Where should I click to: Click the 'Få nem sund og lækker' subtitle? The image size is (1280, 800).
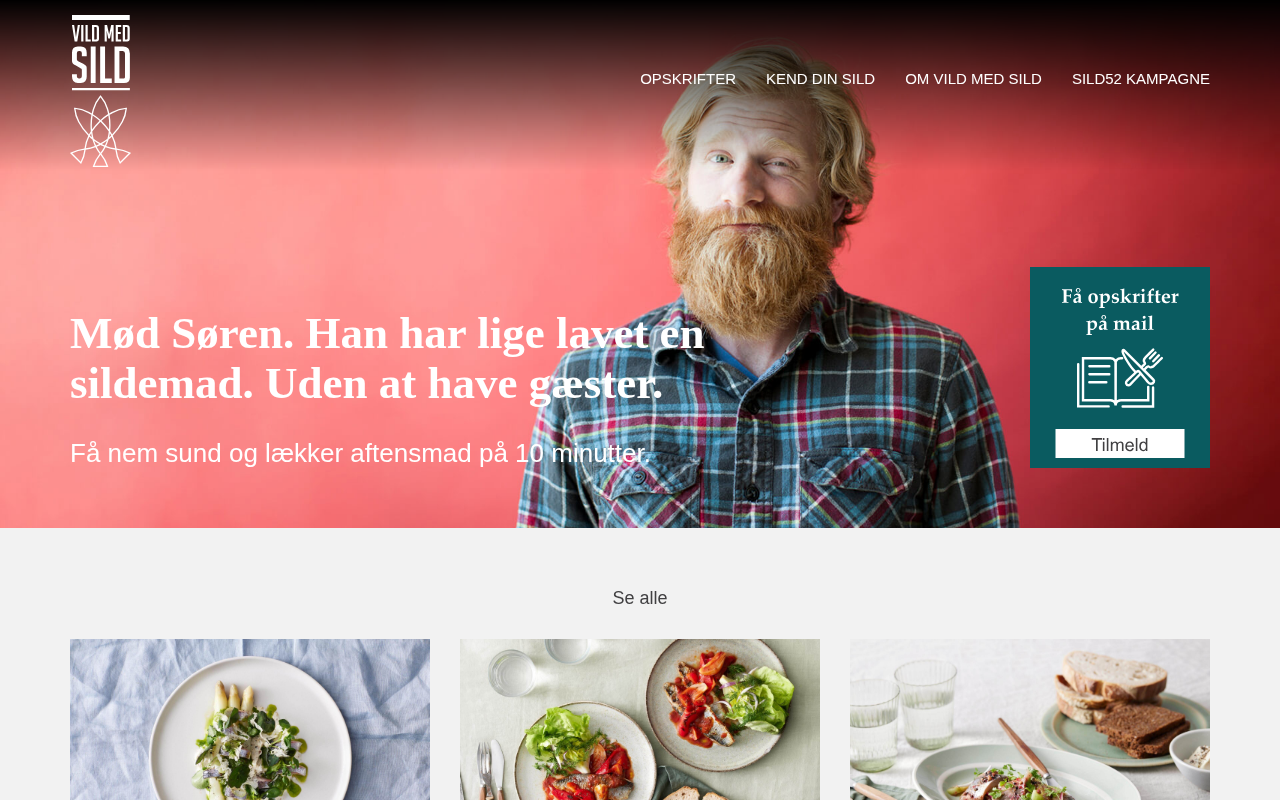[x=360, y=453]
